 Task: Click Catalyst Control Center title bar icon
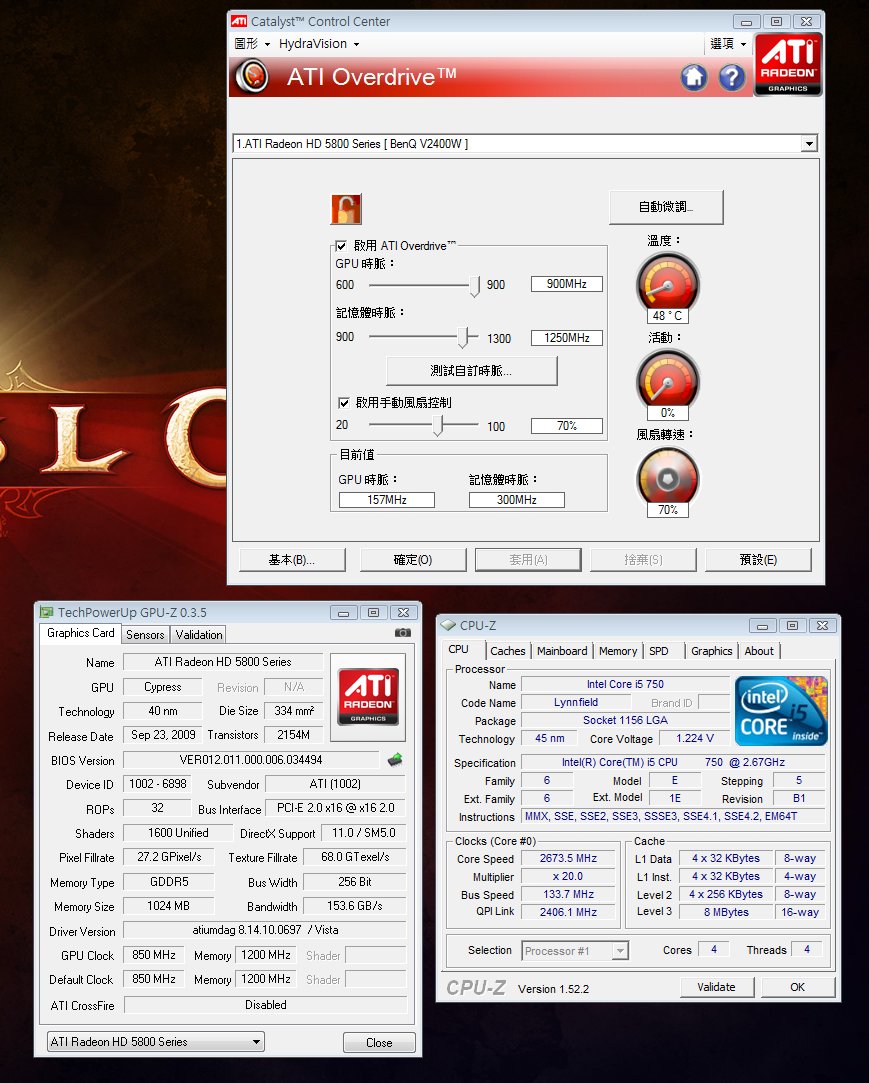(238, 21)
